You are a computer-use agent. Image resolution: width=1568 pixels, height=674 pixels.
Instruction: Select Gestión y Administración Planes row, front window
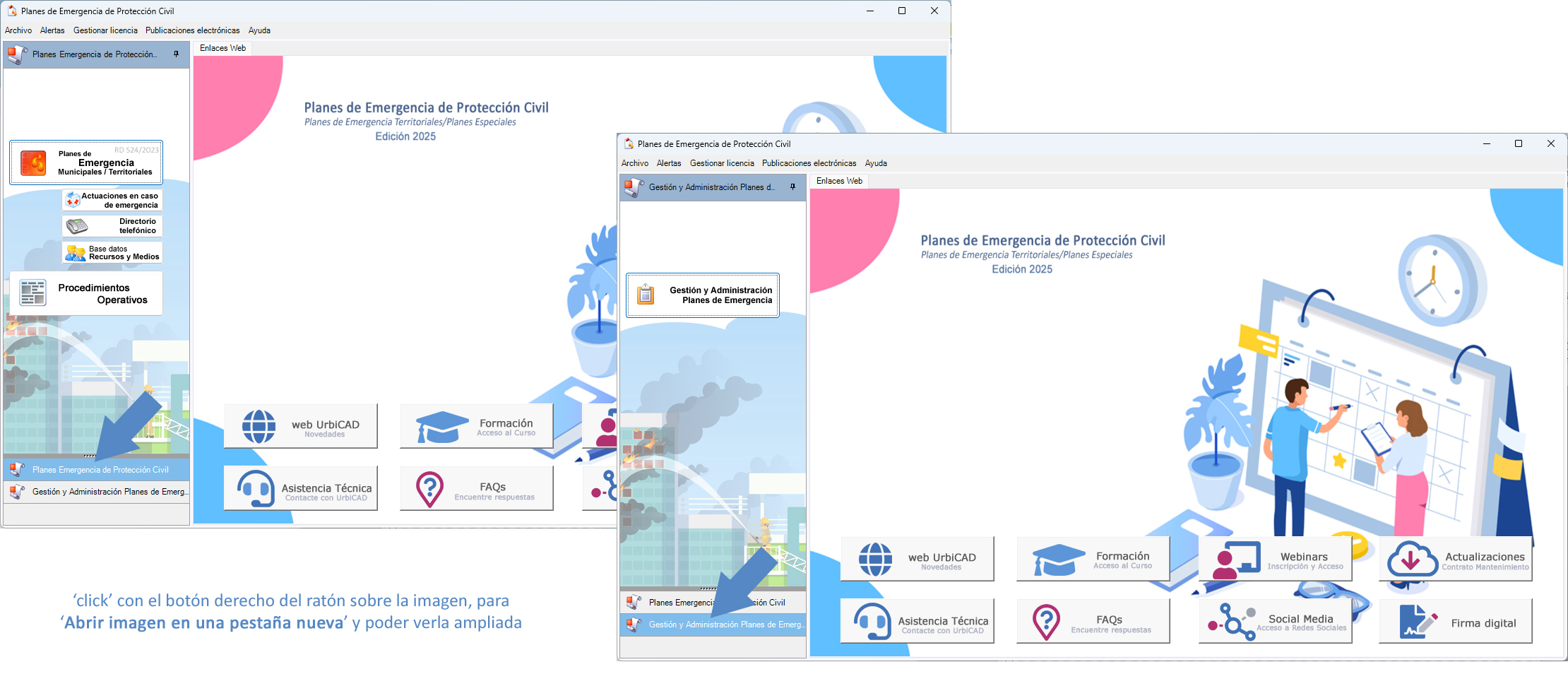pyautogui.click(x=713, y=625)
